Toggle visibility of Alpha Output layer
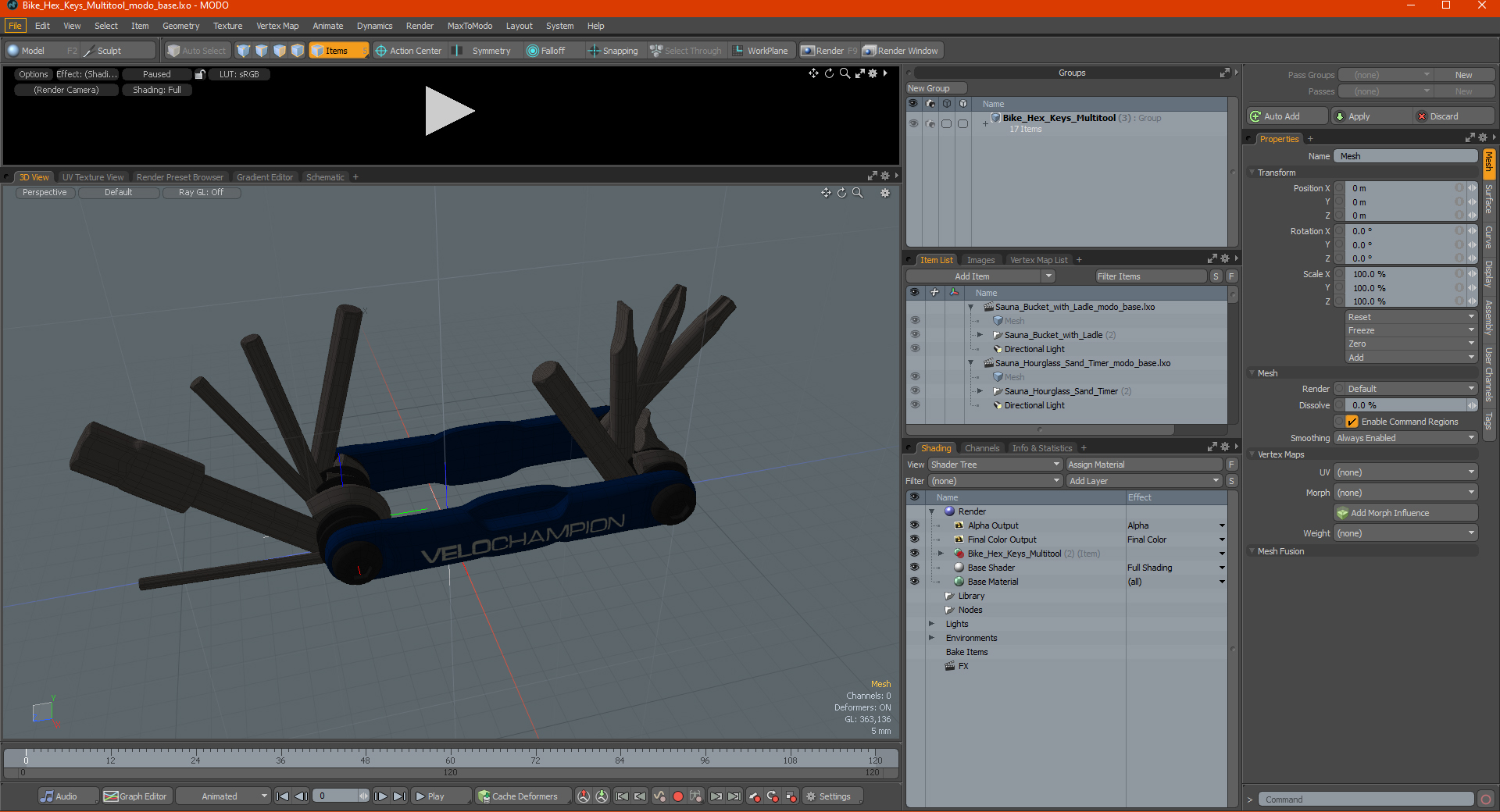The width and height of the screenshot is (1500, 812). (914, 525)
